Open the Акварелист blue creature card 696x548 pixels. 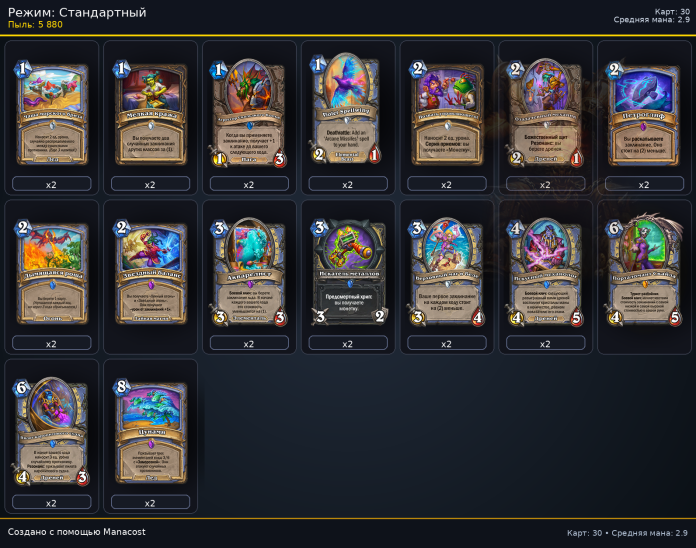tap(249, 272)
